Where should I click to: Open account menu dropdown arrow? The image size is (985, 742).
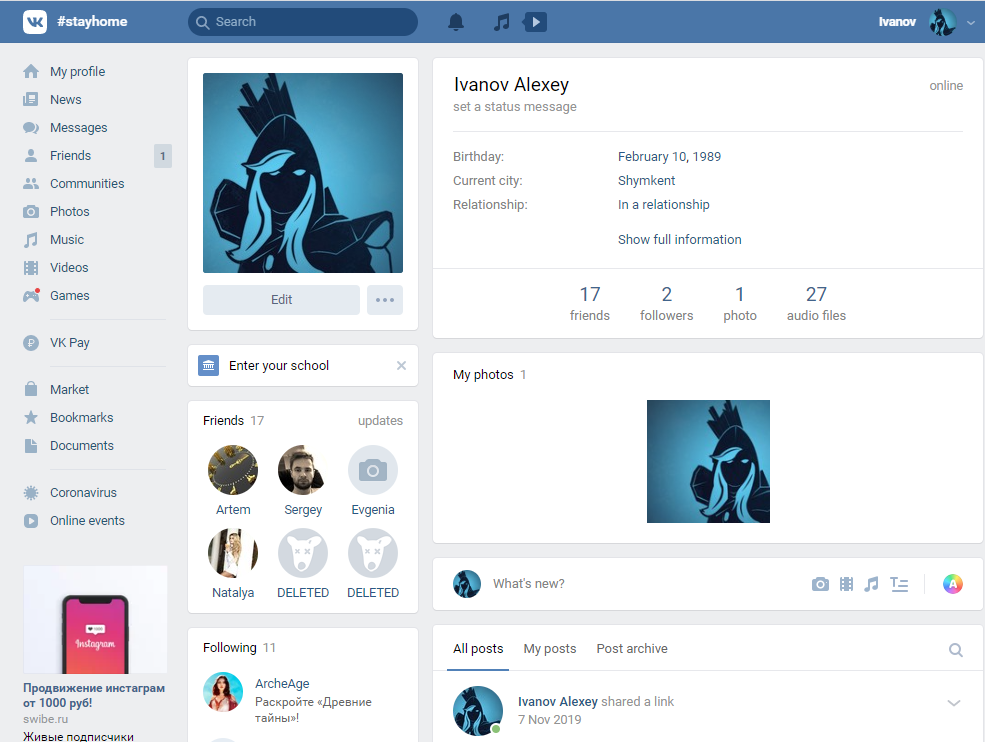[971, 22]
